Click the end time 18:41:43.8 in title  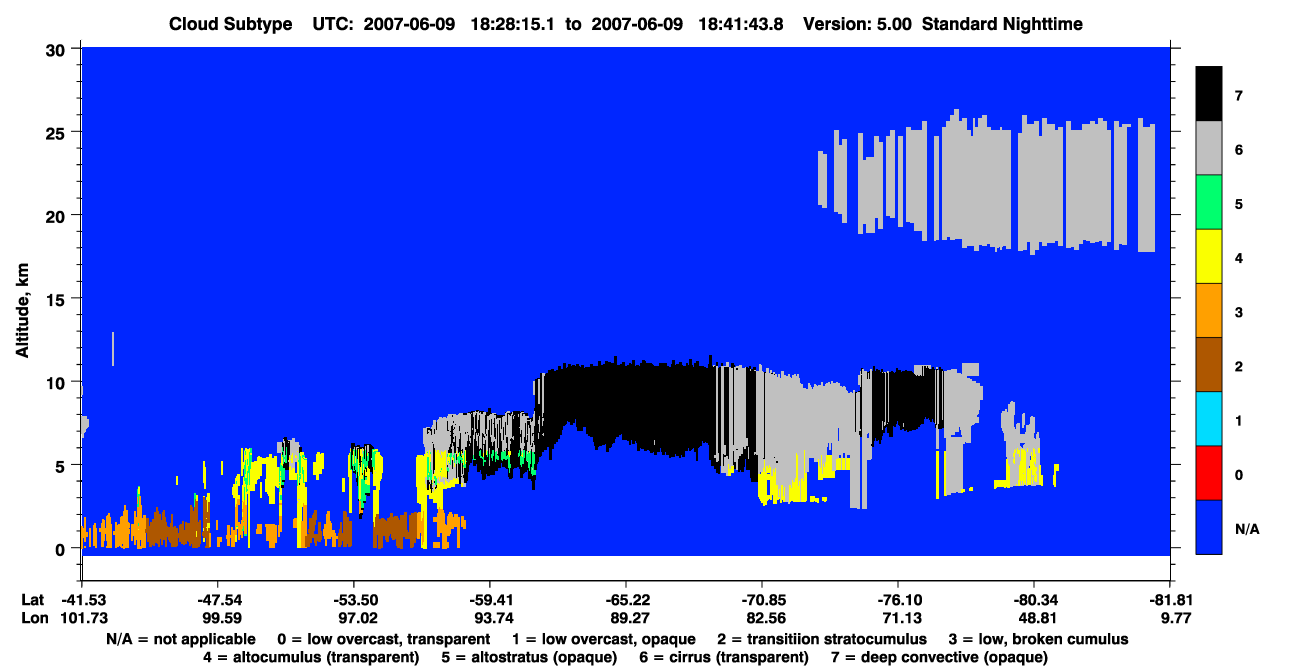tap(740, 24)
